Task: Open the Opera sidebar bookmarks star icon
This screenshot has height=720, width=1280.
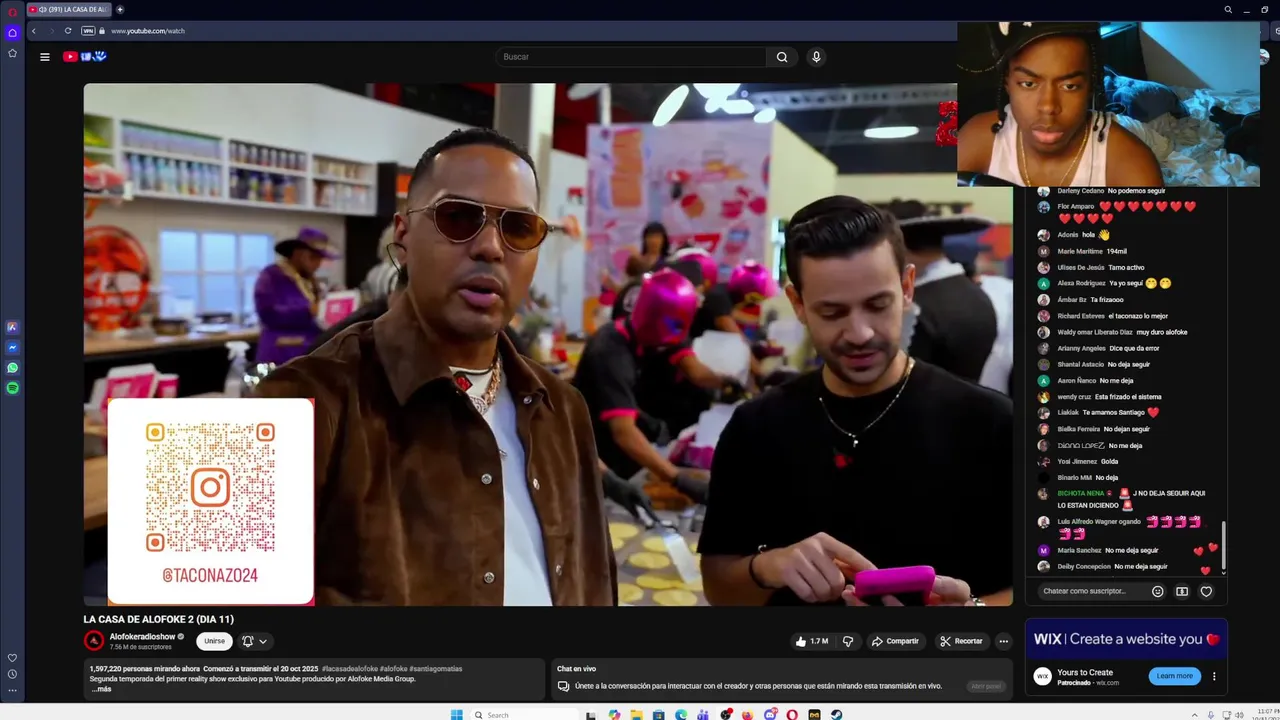Action: 12,53
